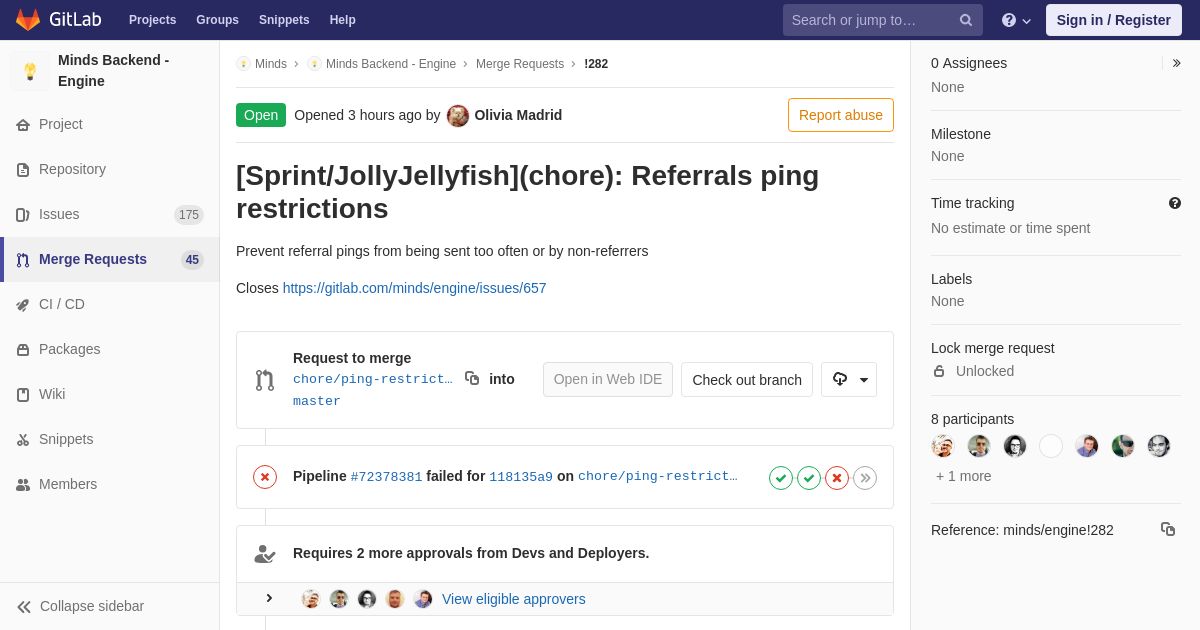Expand the eligible approvers list chevron
Viewport: 1200px width, 630px height.
pos(269,598)
